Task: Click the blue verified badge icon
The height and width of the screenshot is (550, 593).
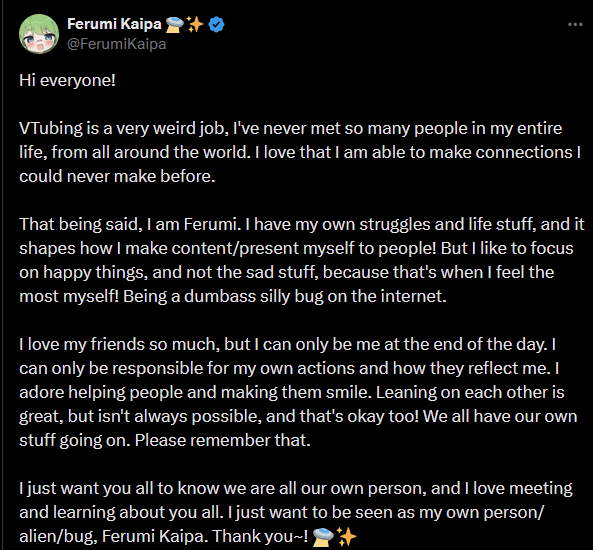Action: pos(216,25)
